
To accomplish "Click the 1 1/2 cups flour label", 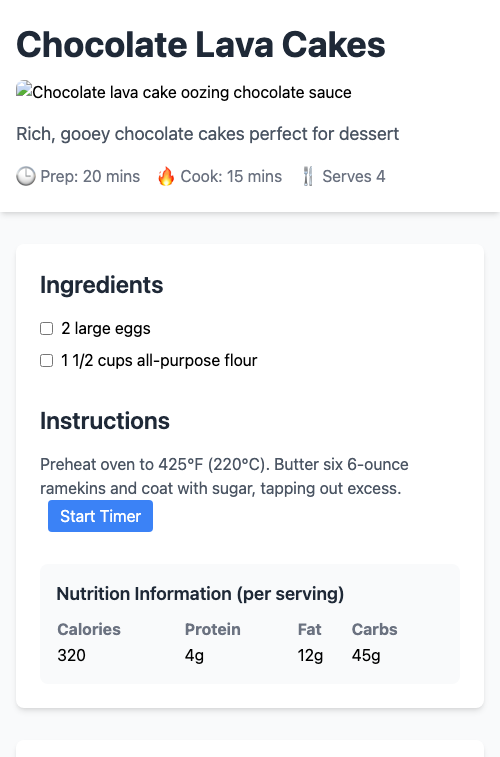I will pos(159,361).
